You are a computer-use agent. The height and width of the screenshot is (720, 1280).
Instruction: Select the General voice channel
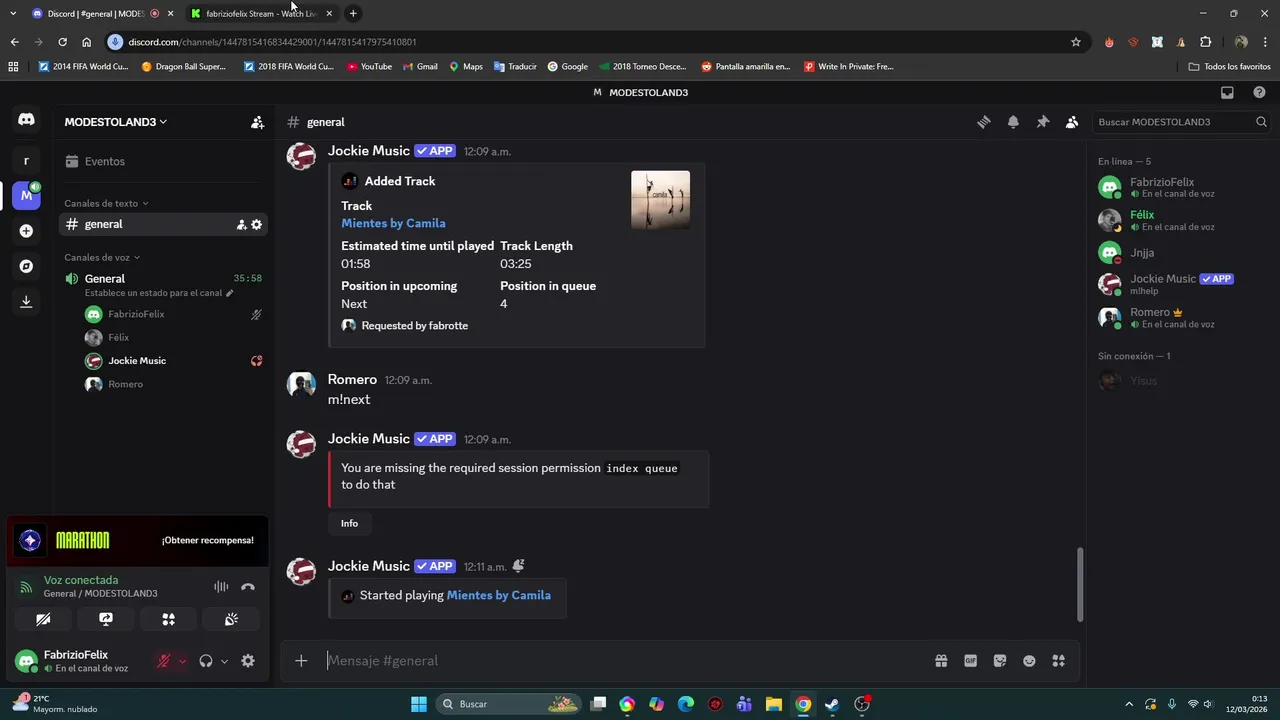click(x=163, y=278)
